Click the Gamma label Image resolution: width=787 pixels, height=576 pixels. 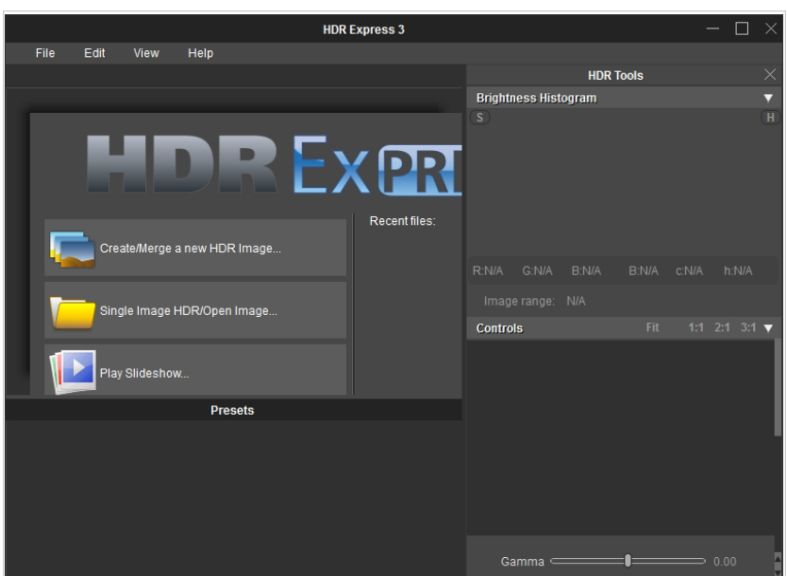tap(522, 561)
